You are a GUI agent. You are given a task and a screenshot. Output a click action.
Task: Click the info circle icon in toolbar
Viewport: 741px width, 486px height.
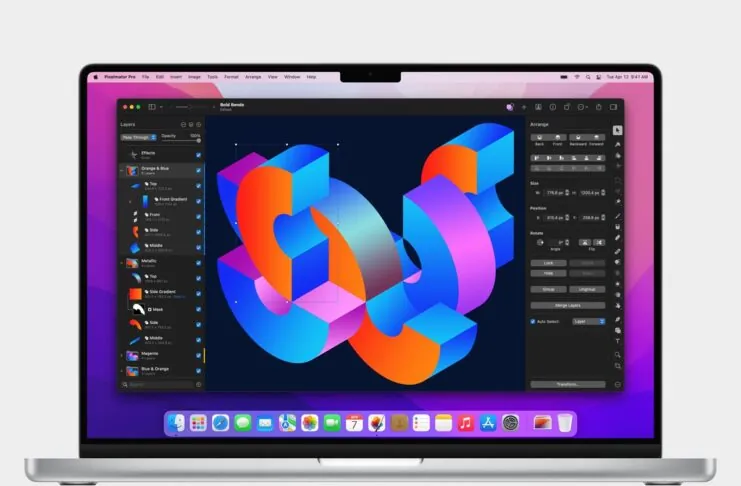click(x=552, y=107)
